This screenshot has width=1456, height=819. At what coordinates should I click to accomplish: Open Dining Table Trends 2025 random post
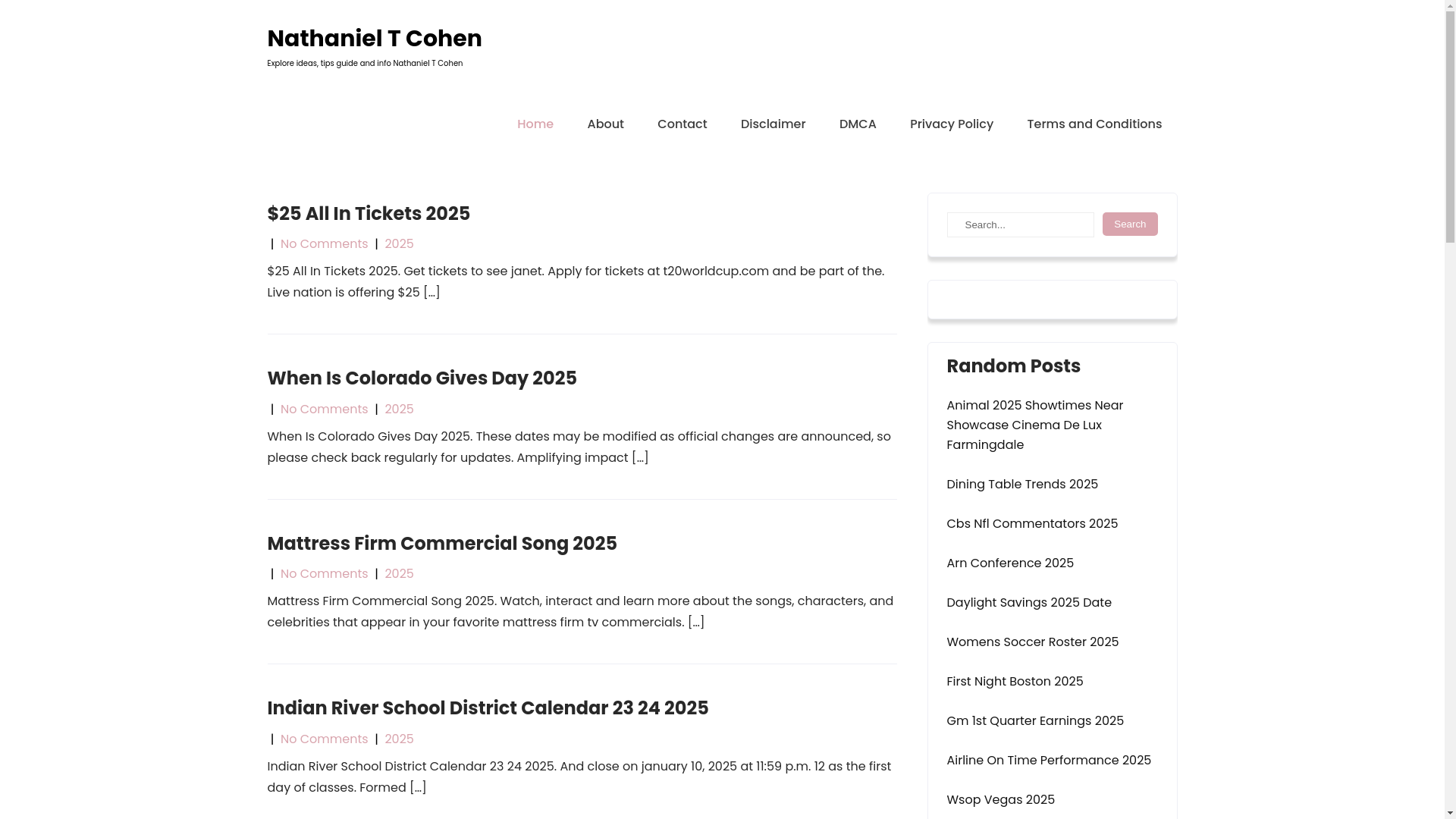pos(1022,485)
